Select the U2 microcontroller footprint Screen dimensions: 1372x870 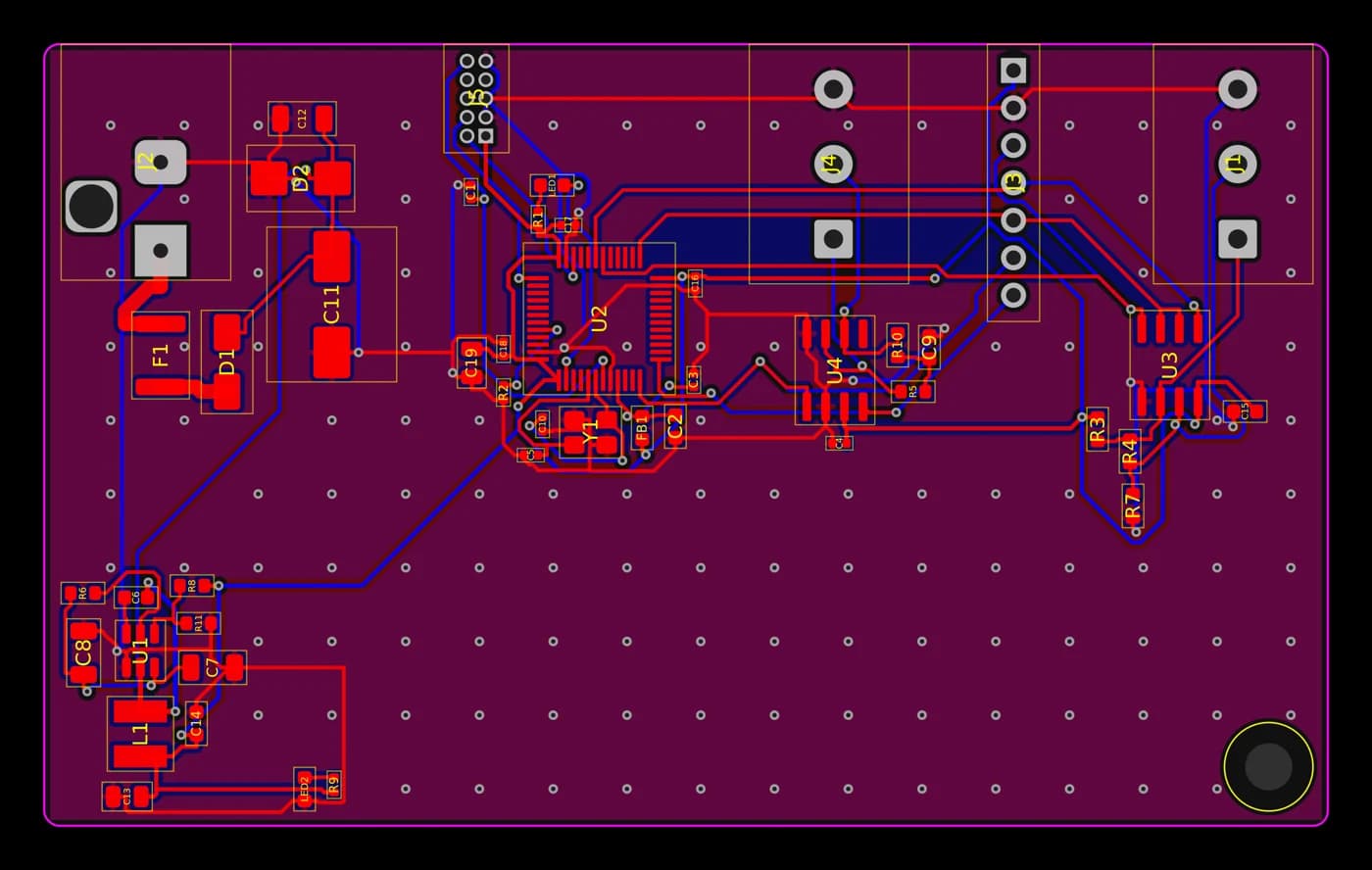(599, 319)
